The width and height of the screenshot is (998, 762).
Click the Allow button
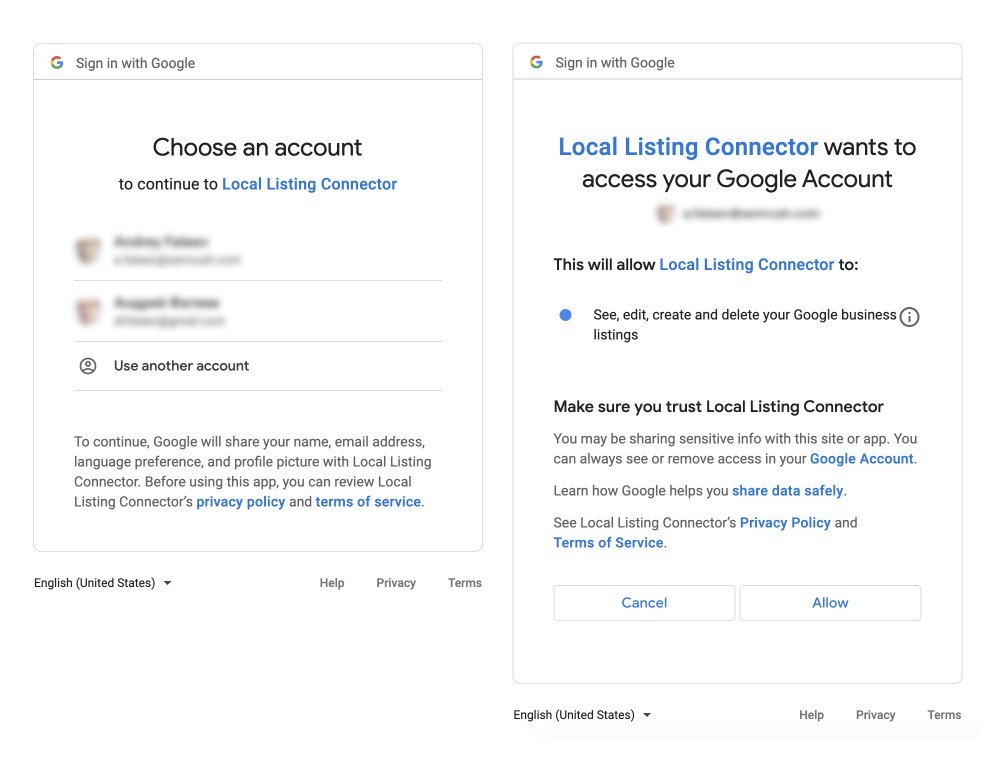point(830,602)
